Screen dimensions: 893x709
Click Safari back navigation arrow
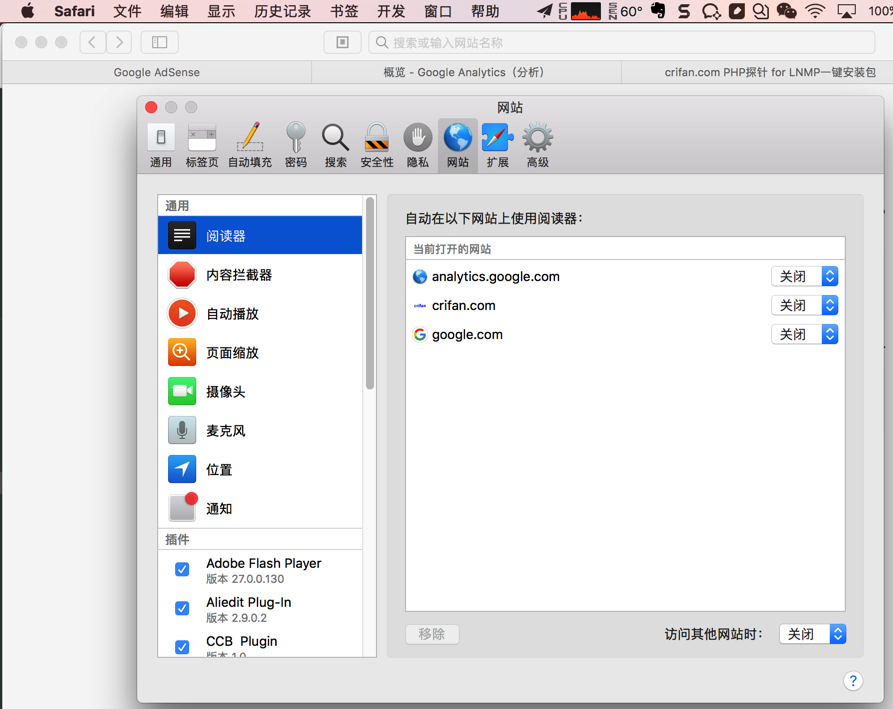(x=92, y=42)
